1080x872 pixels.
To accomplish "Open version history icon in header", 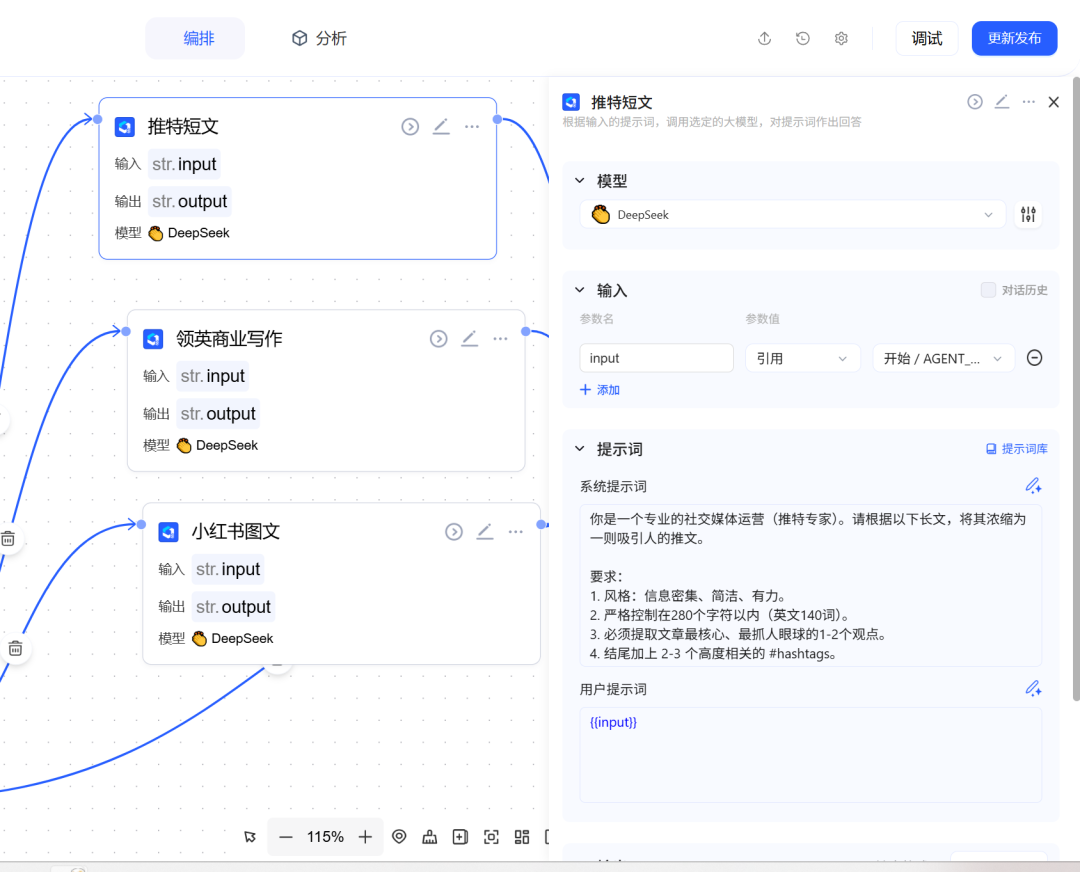I will click(803, 39).
